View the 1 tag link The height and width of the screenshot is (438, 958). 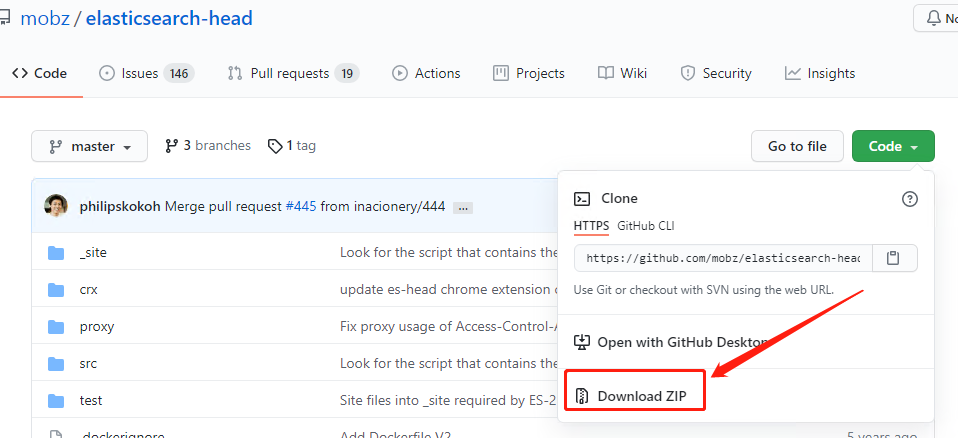click(x=292, y=146)
